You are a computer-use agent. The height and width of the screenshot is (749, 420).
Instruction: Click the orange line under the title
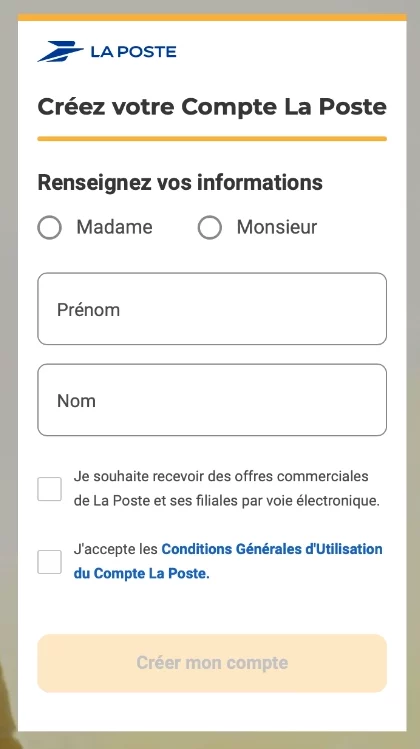click(x=212, y=139)
